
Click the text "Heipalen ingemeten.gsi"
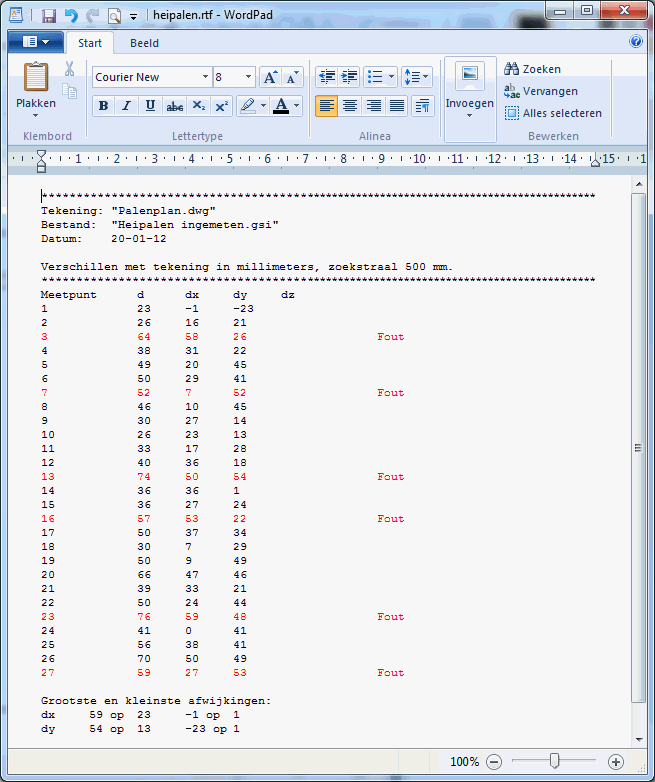195,225
